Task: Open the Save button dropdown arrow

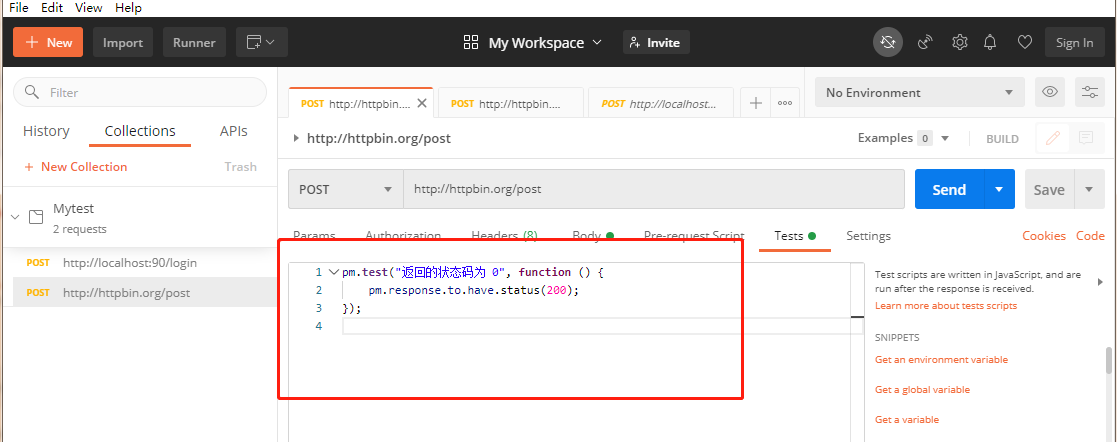Action: 1089,190
